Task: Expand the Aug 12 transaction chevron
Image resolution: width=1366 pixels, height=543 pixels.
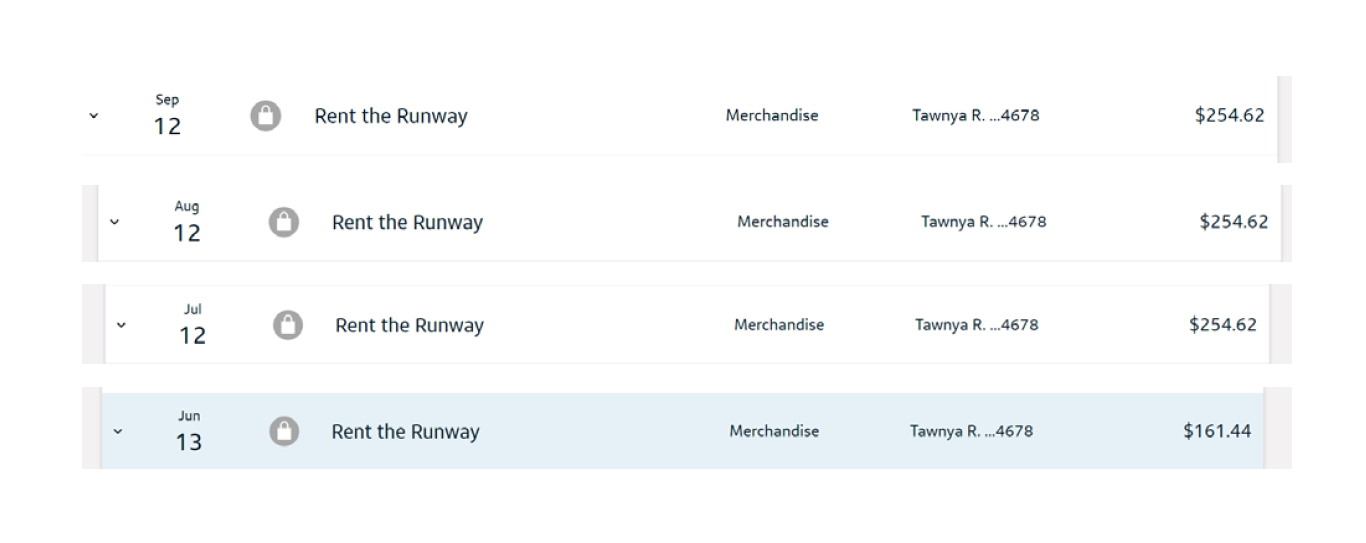Action: [114, 222]
